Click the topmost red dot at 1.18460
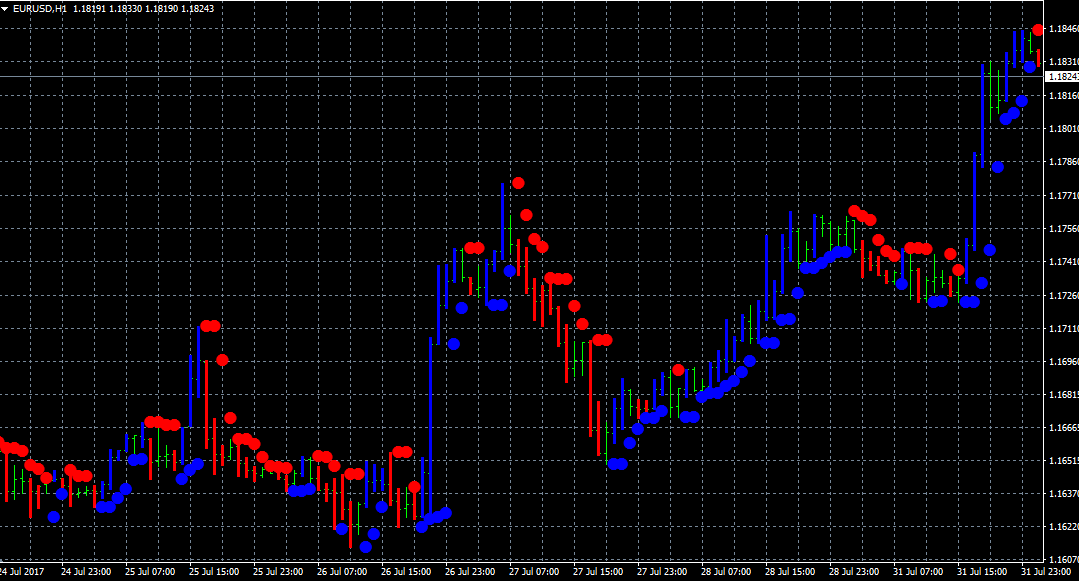The height and width of the screenshot is (581, 1079). point(1038,30)
